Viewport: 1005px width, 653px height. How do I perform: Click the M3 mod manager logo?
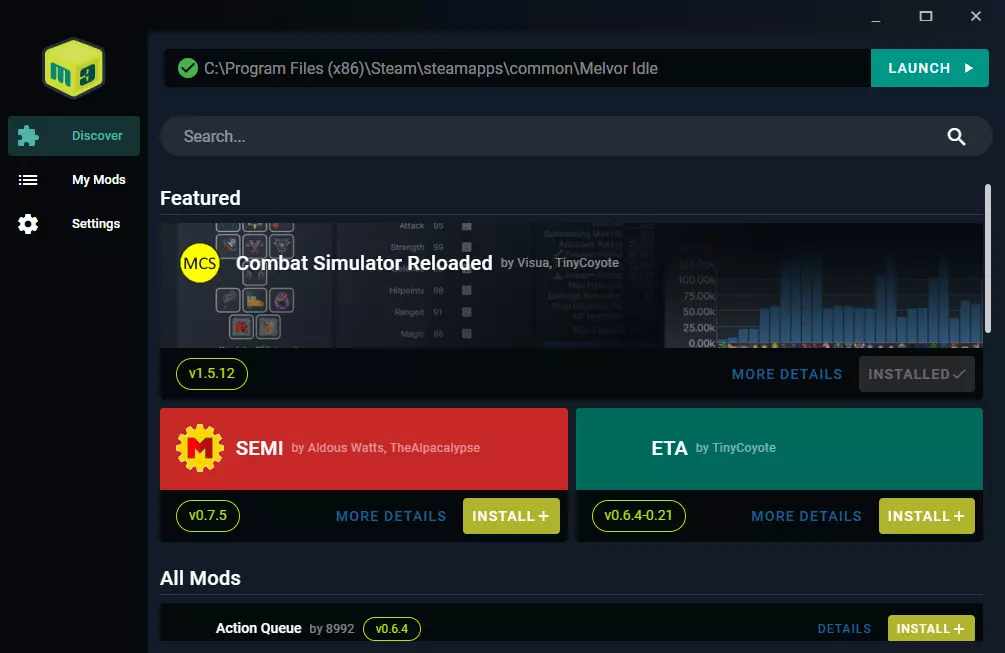[74, 68]
